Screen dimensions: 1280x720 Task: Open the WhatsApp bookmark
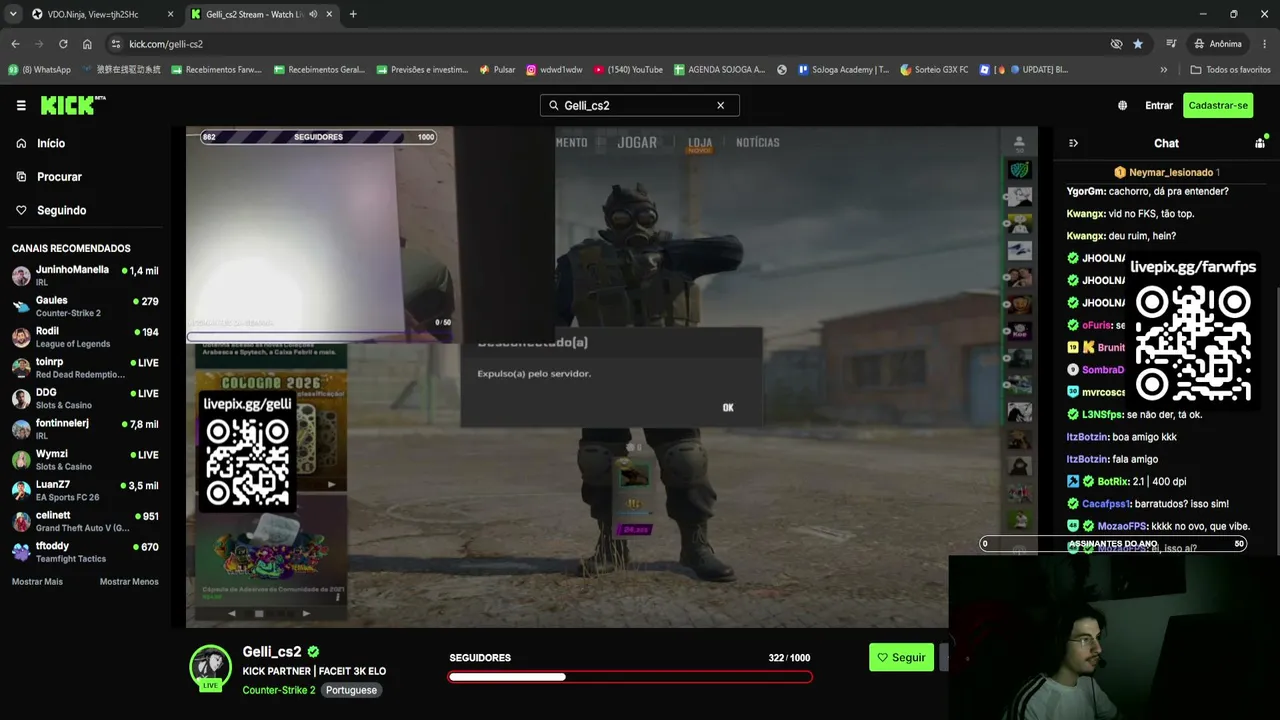point(39,70)
